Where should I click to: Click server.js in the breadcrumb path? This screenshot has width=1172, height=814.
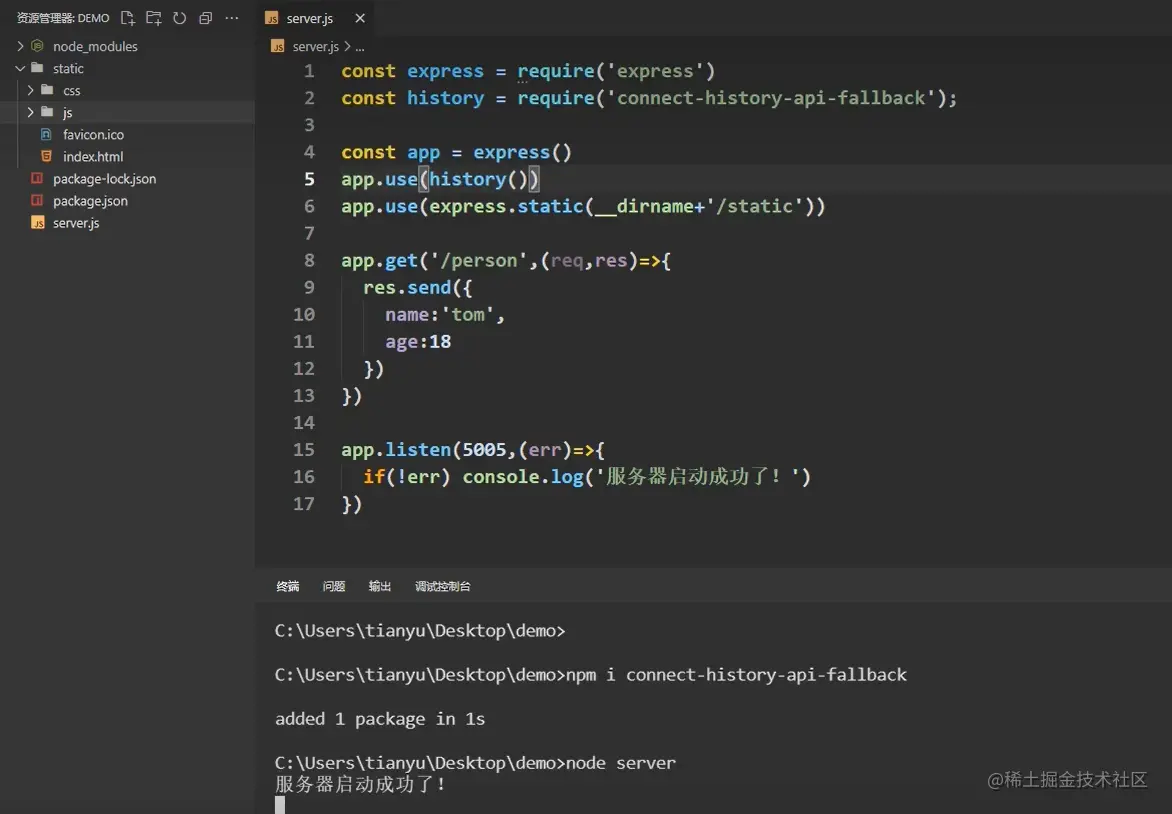tap(315, 46)
